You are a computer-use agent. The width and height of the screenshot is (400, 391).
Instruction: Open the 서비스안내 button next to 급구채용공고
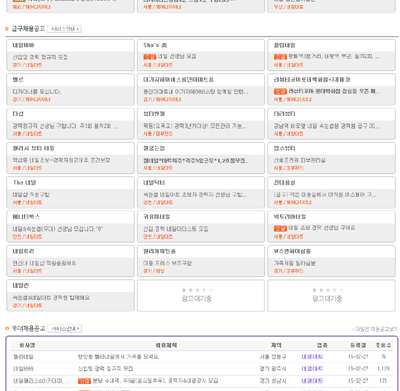click(64, 29)
